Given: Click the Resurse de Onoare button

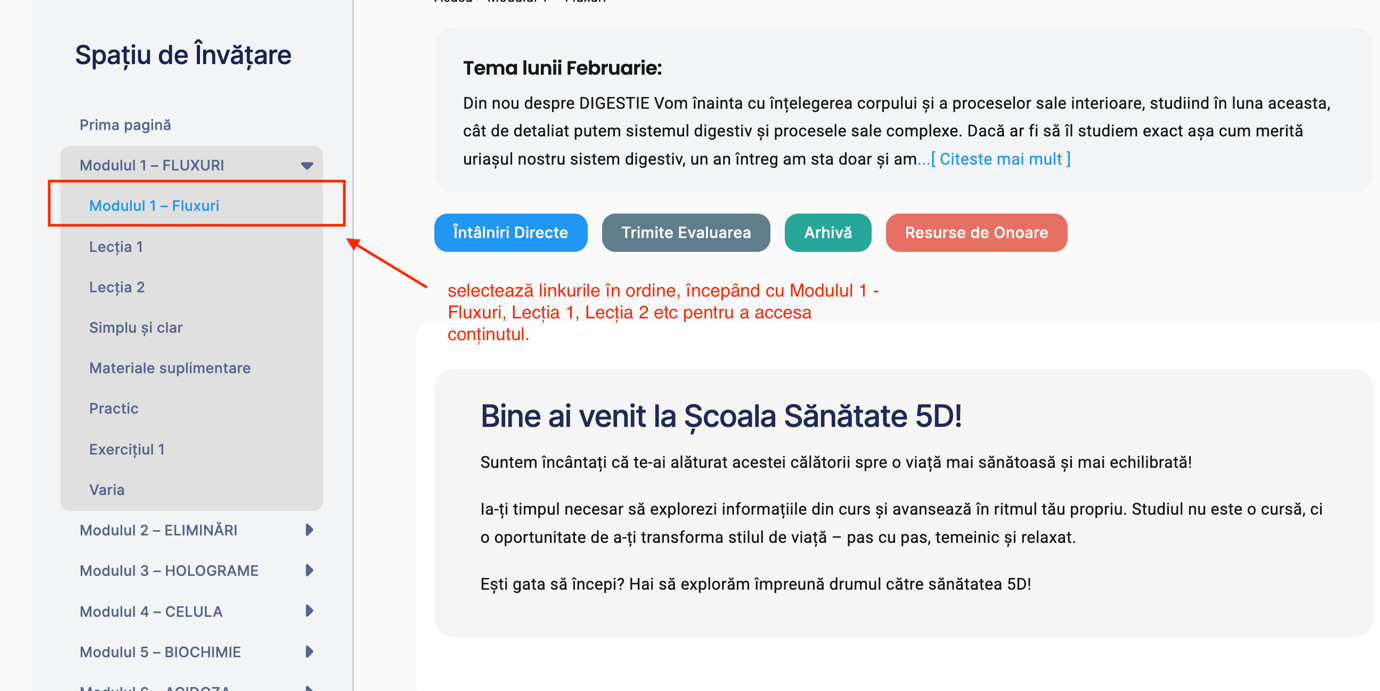Looking at the screenshot, I should 976,233.
